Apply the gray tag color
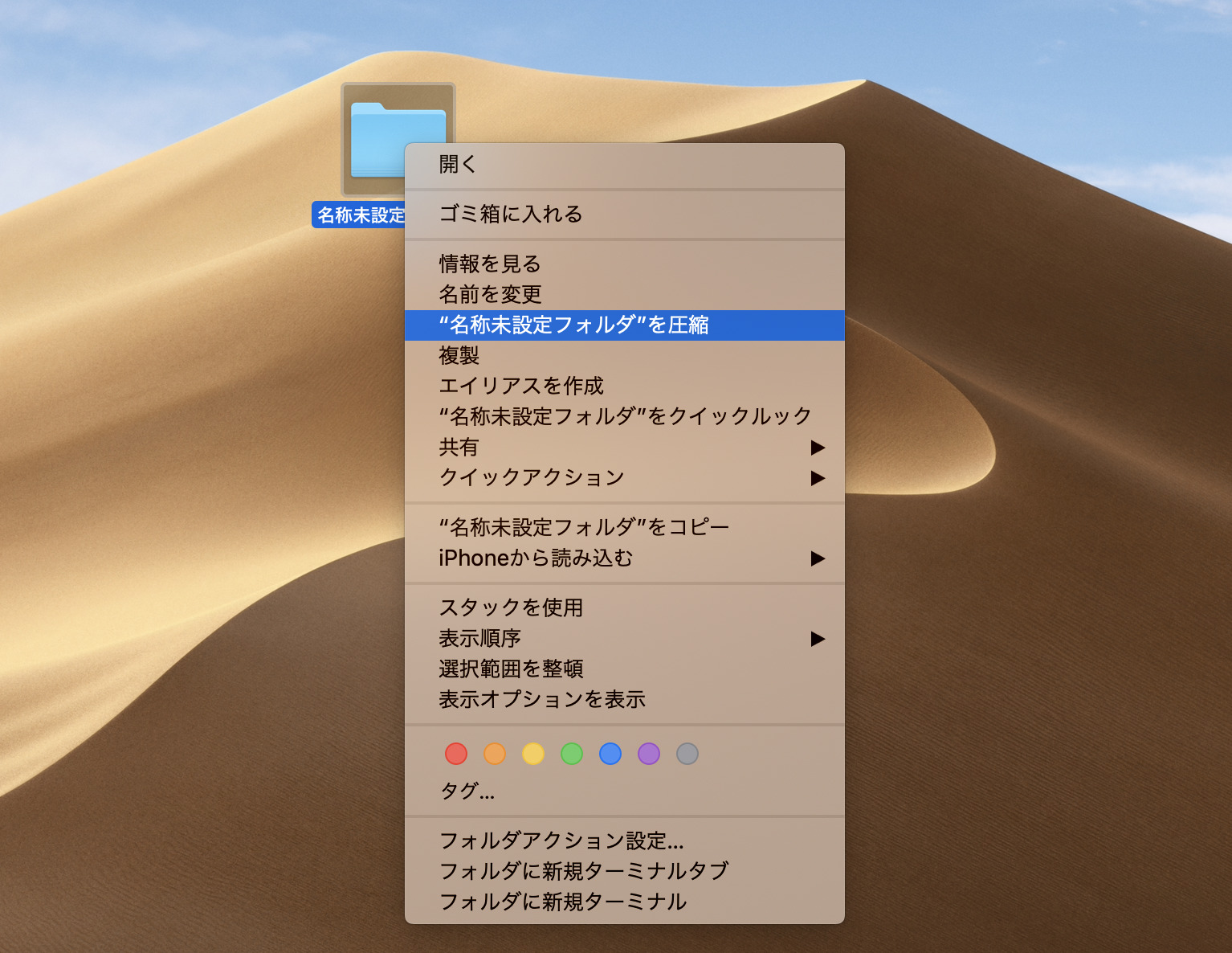Screen dimensions: 1232x953 687,754
